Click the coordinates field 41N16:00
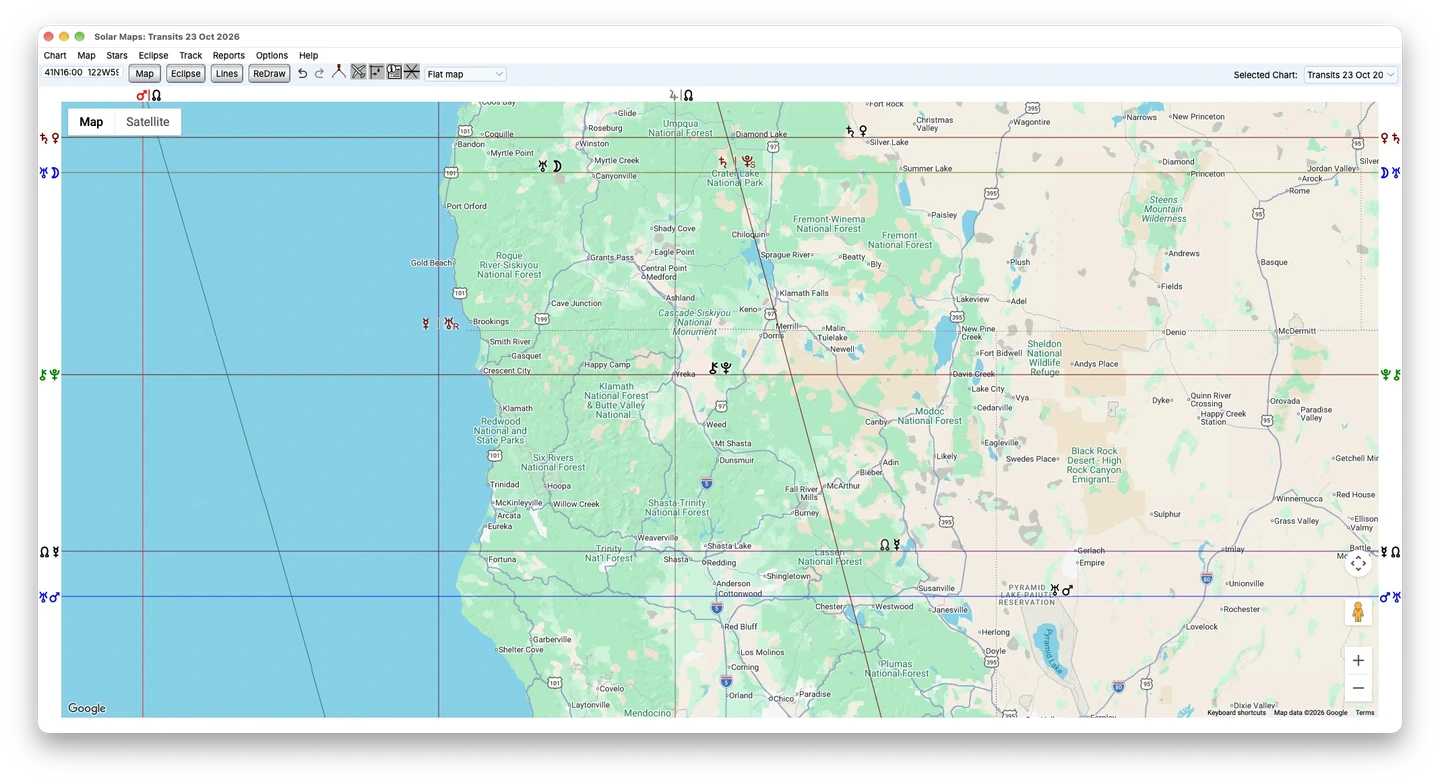This screenshot has height=783, width=1440. point(82,73)
